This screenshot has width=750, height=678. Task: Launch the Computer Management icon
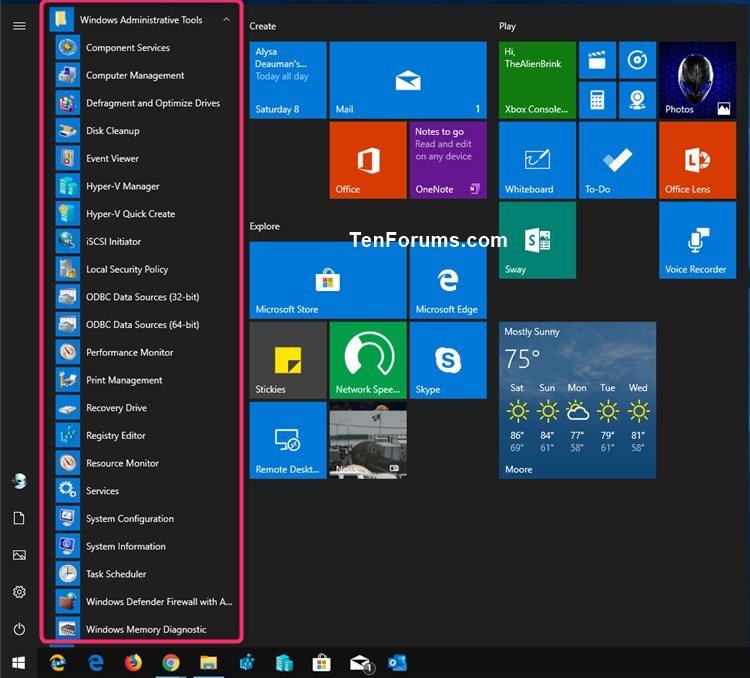67,75
